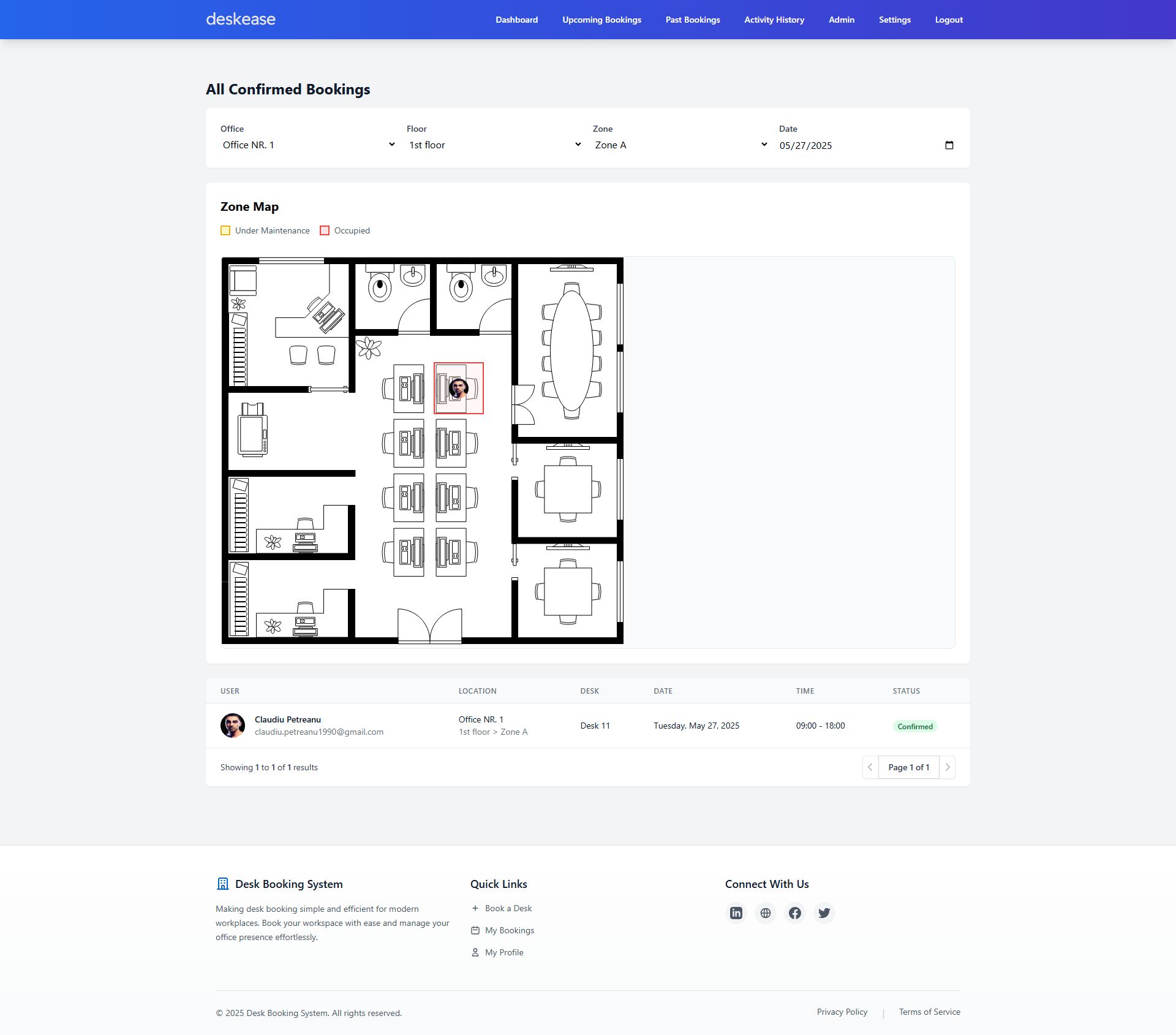This screenshot has width=1176, height=1035.
Task: Click the Occupied red legend swatch
Action: tap(325, 230)
